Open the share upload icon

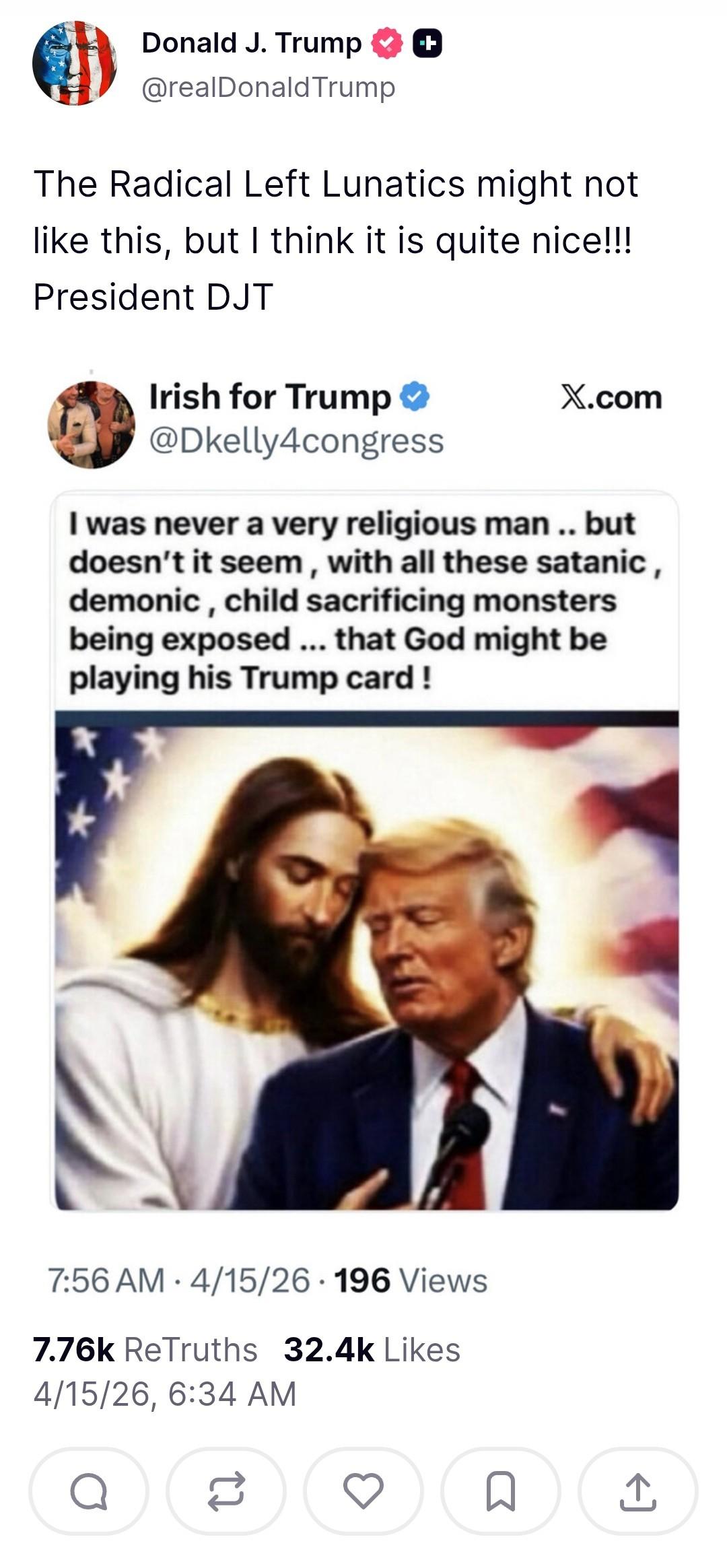tap(638, 1491)
